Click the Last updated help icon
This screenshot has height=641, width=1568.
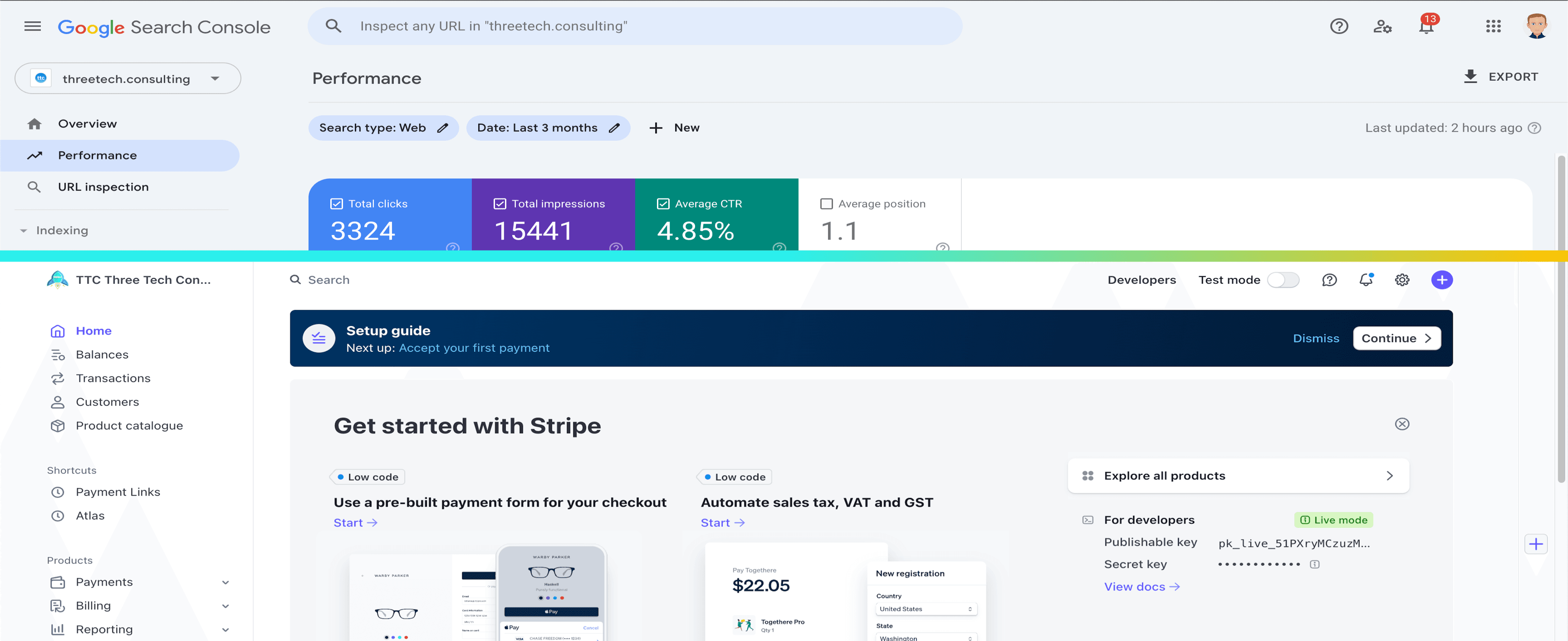tap(1534, 128)
